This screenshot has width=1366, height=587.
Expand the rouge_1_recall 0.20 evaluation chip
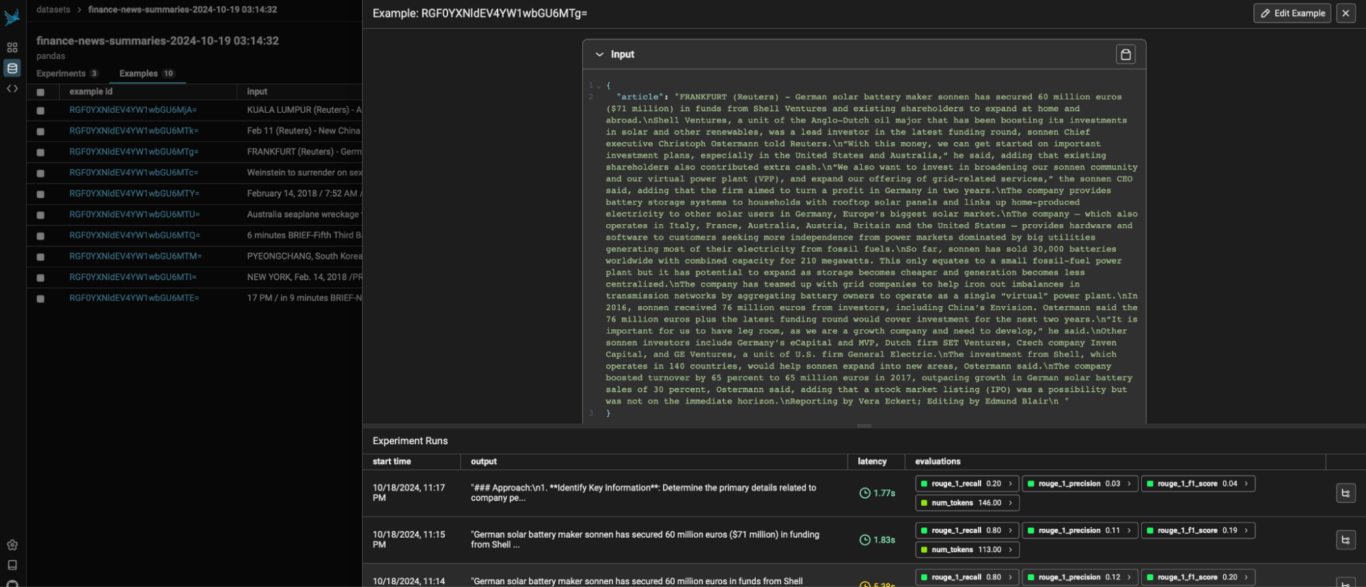click(x=1011, y=483)
